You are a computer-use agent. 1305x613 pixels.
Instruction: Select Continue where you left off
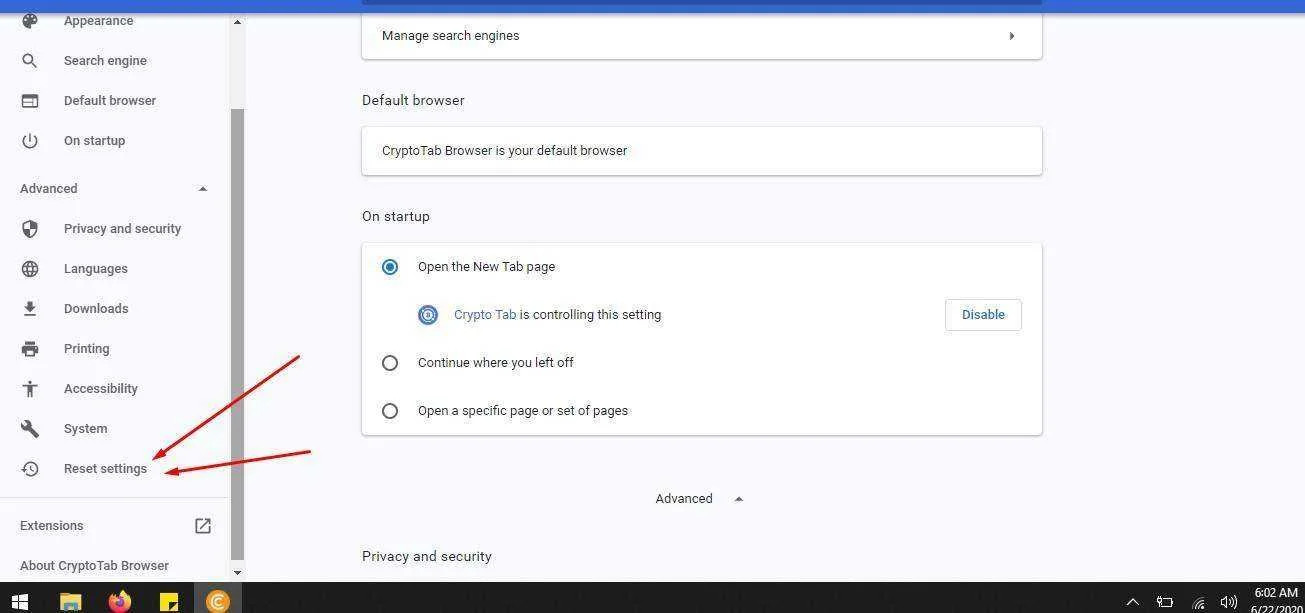pyautogui.click(x=390, y=363)
